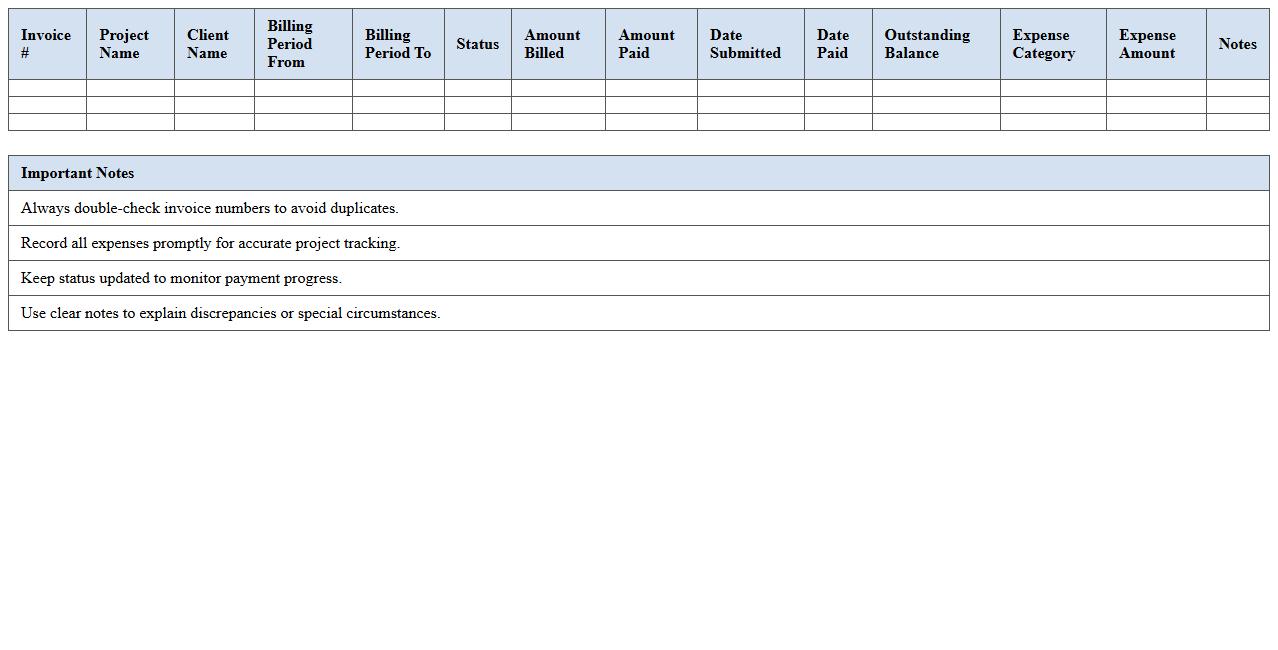
Task: Click the first empty Invoice # cell
Action: (46, 87)
